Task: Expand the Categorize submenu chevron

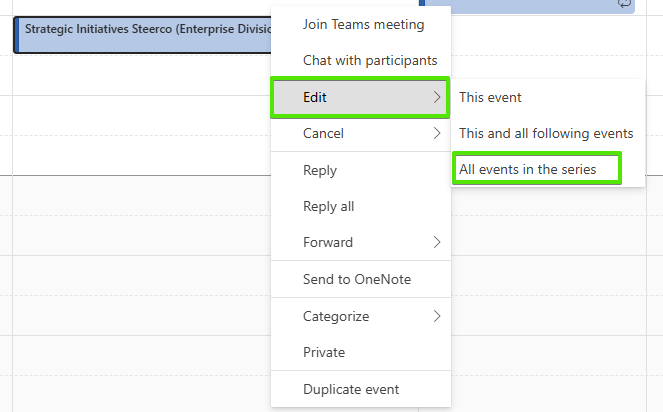Action: (x=436, y=316)
